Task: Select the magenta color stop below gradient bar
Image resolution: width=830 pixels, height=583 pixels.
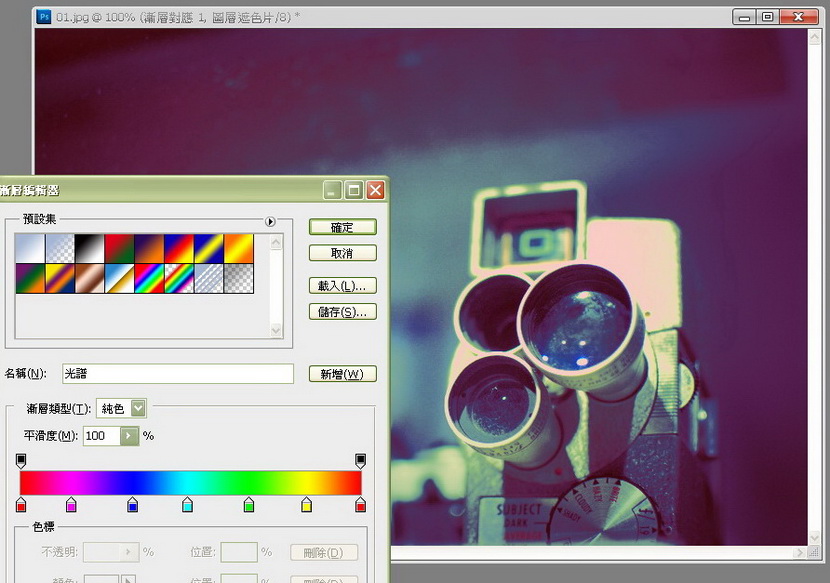Action: point(71,506)
